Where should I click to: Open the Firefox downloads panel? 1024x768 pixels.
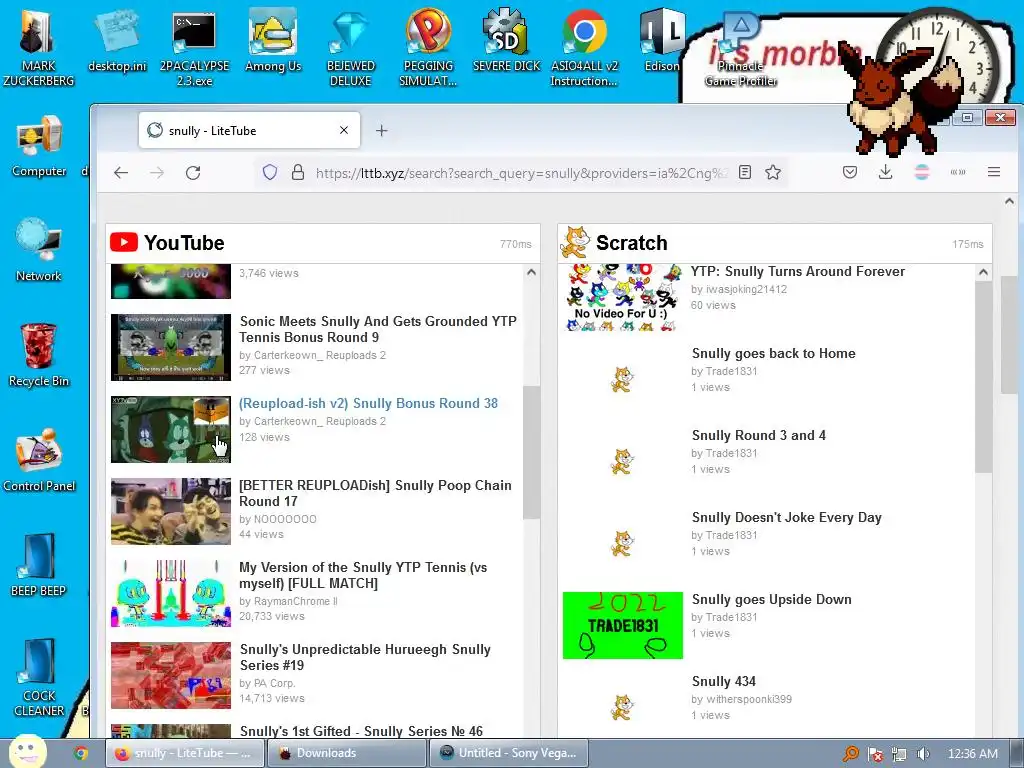click(886, 172)
